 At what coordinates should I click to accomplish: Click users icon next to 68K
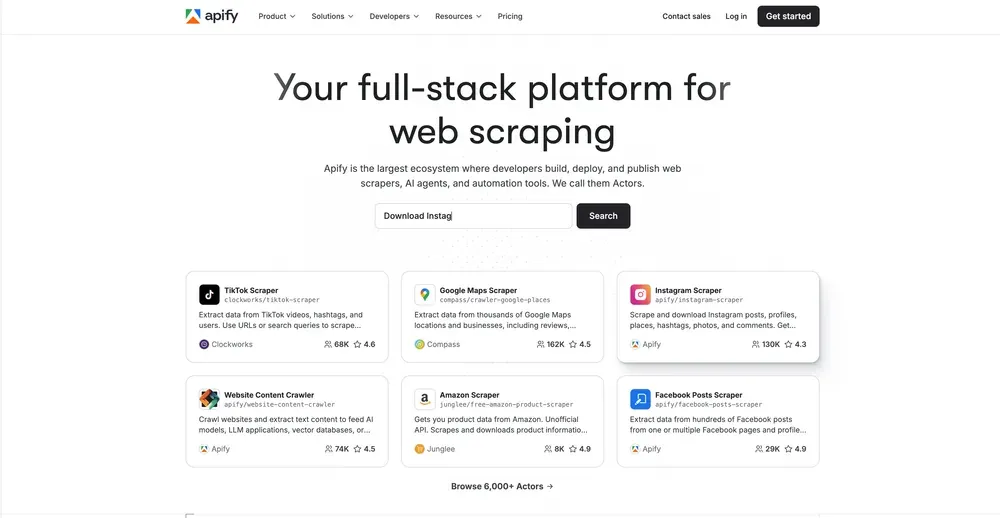pos(328,344)
